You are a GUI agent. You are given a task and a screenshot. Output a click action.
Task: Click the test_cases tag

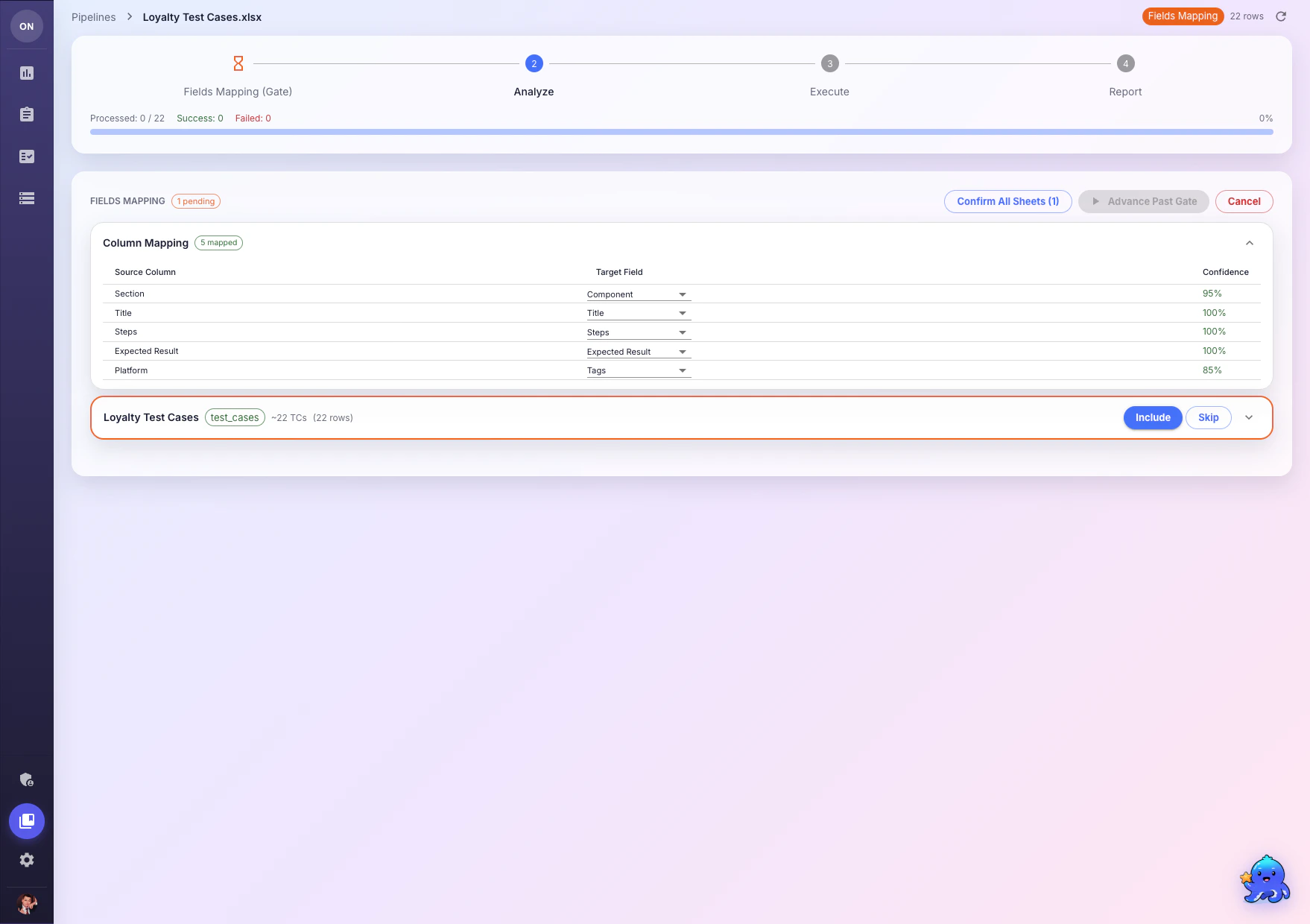coord(235,417)
